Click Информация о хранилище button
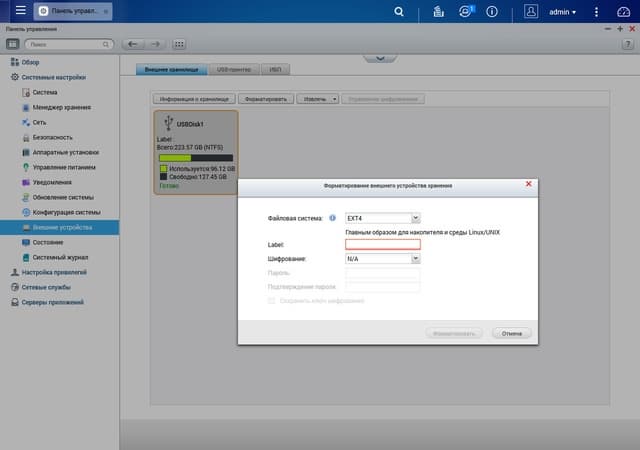 coord(194,99)
